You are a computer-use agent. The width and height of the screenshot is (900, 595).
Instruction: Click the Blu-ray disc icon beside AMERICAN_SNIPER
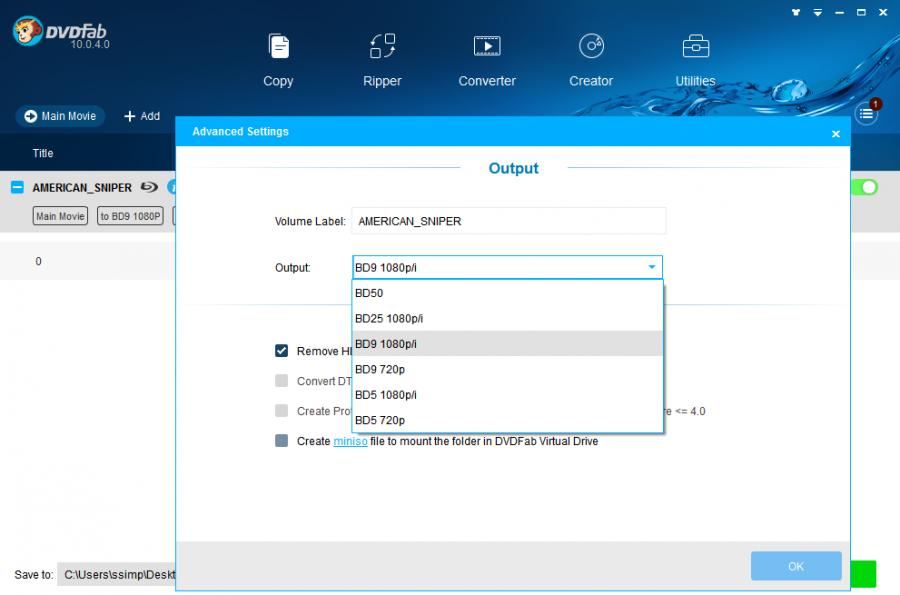(x=149, y=187)
